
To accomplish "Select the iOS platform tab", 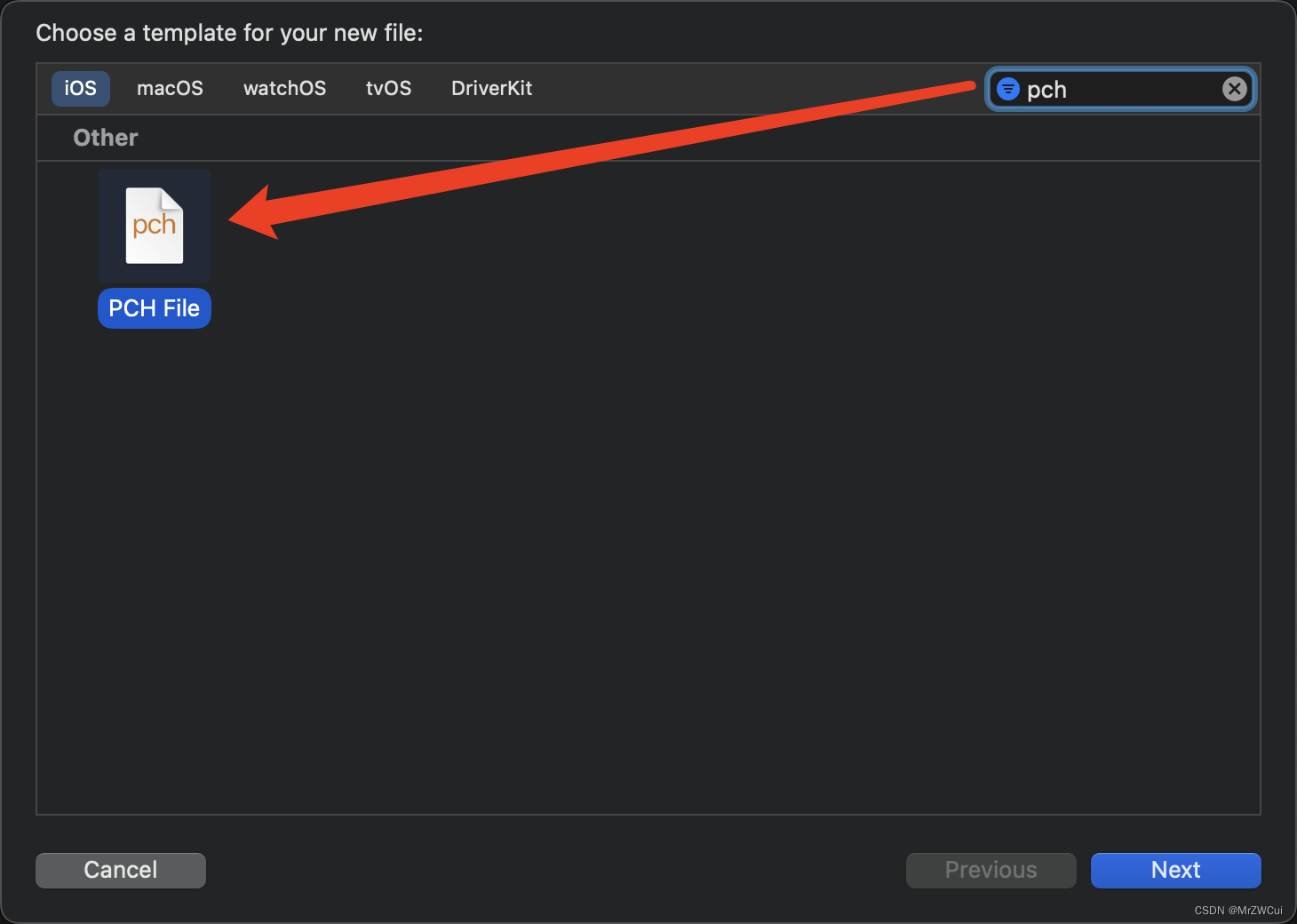I will tap(80, 88).
